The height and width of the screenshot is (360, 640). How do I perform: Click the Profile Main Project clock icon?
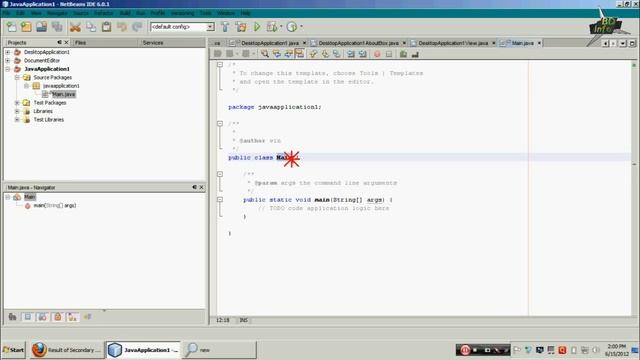click(x=291, y=27)
